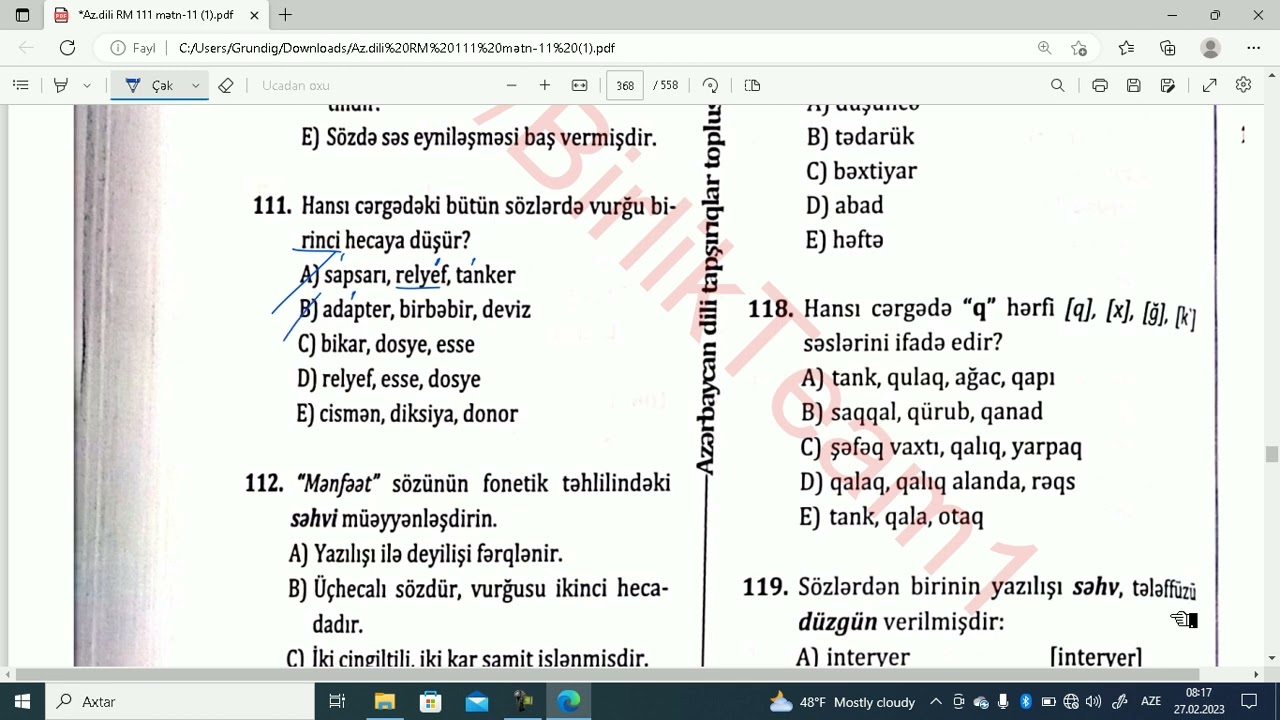The image size is (1280, 720).
Task: Expand the highlighter color options
Action: coord(87,86)
